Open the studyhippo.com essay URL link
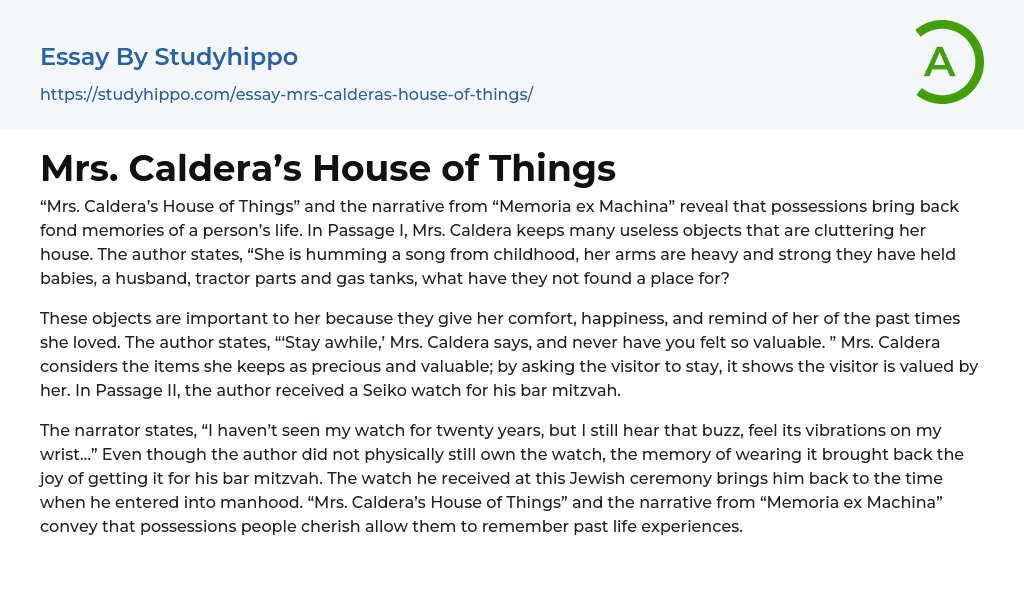The image size is (1024, 595). click(286, 94)
